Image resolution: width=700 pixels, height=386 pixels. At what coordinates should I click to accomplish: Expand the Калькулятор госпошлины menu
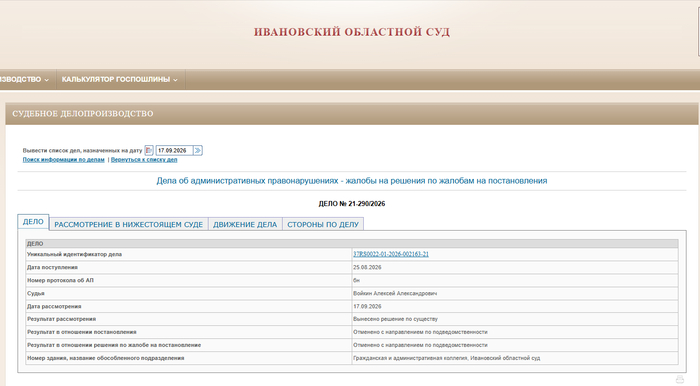120,79
